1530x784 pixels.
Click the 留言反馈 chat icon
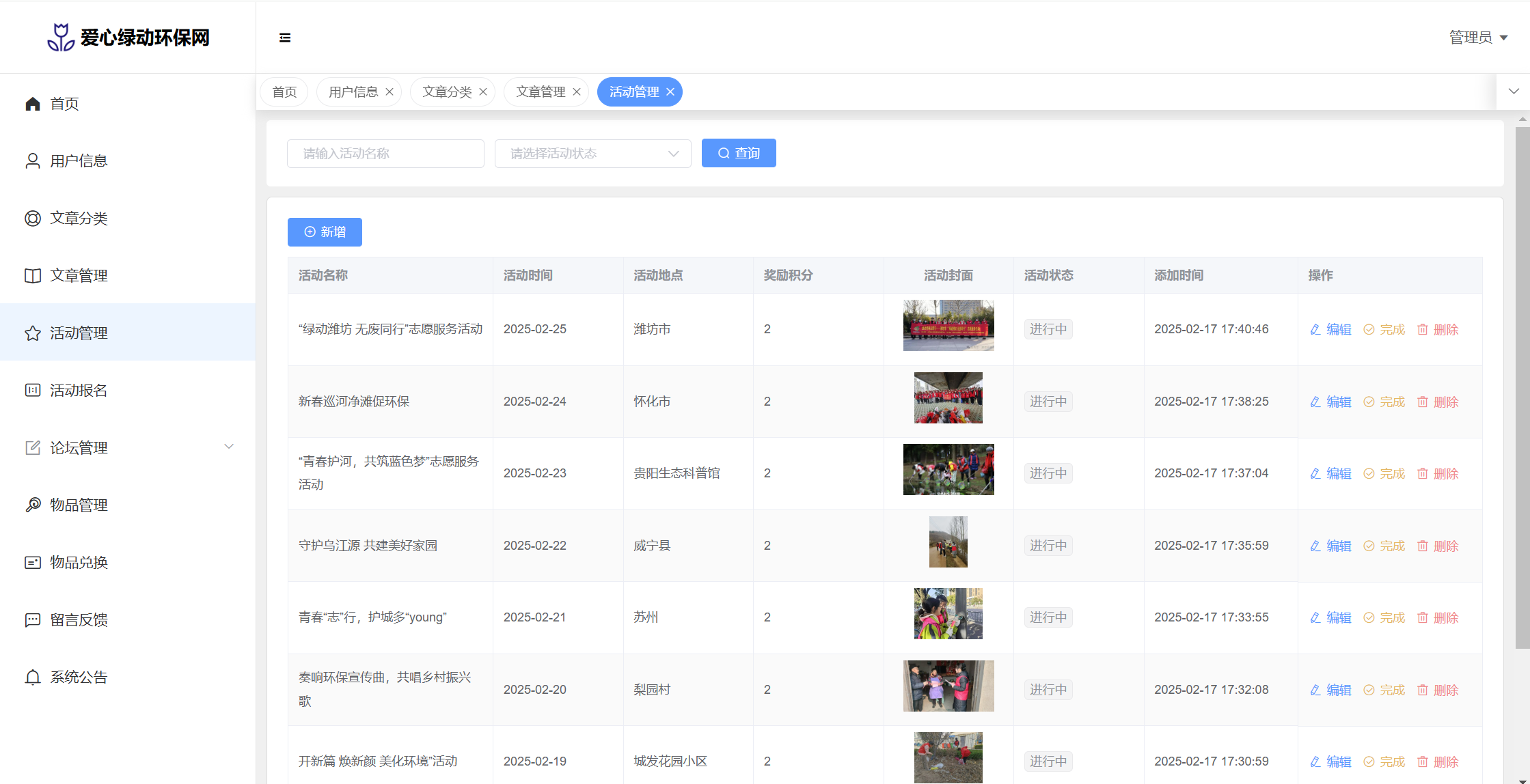[x=33, y=620]
